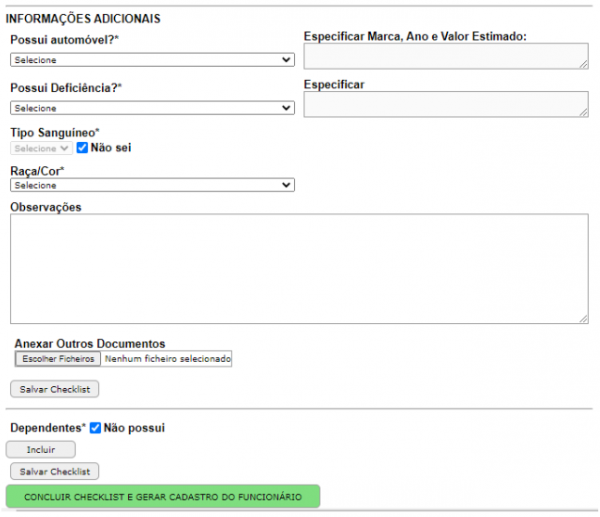This screenshot has height=517, width=600.
Task: Open the Tipo Sanguíneo dropdown
Action: click(x=41, y=148)
